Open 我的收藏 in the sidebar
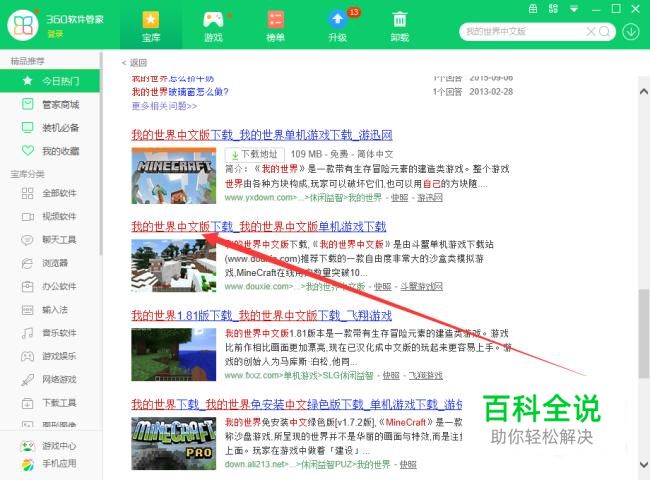The image size is (650, 480). [x=50, y=151]
